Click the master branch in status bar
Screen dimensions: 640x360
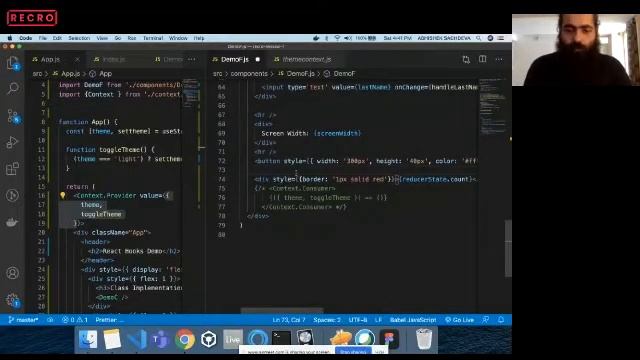24,320
